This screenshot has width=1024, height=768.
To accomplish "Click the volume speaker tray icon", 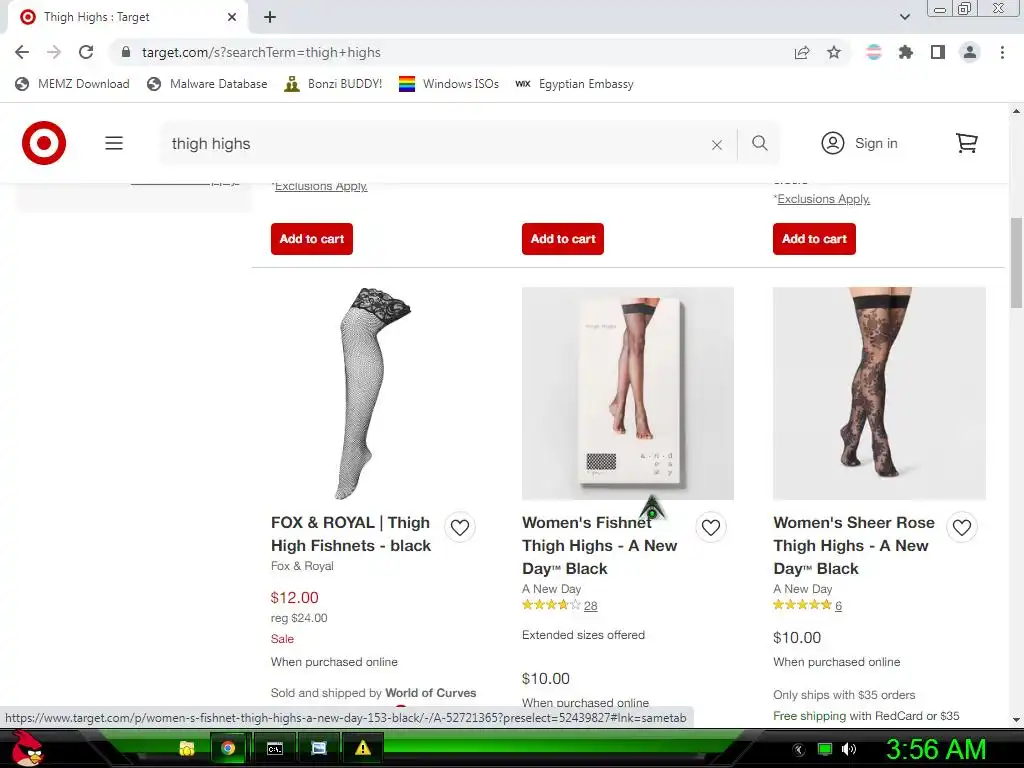I will click(849, 749).
